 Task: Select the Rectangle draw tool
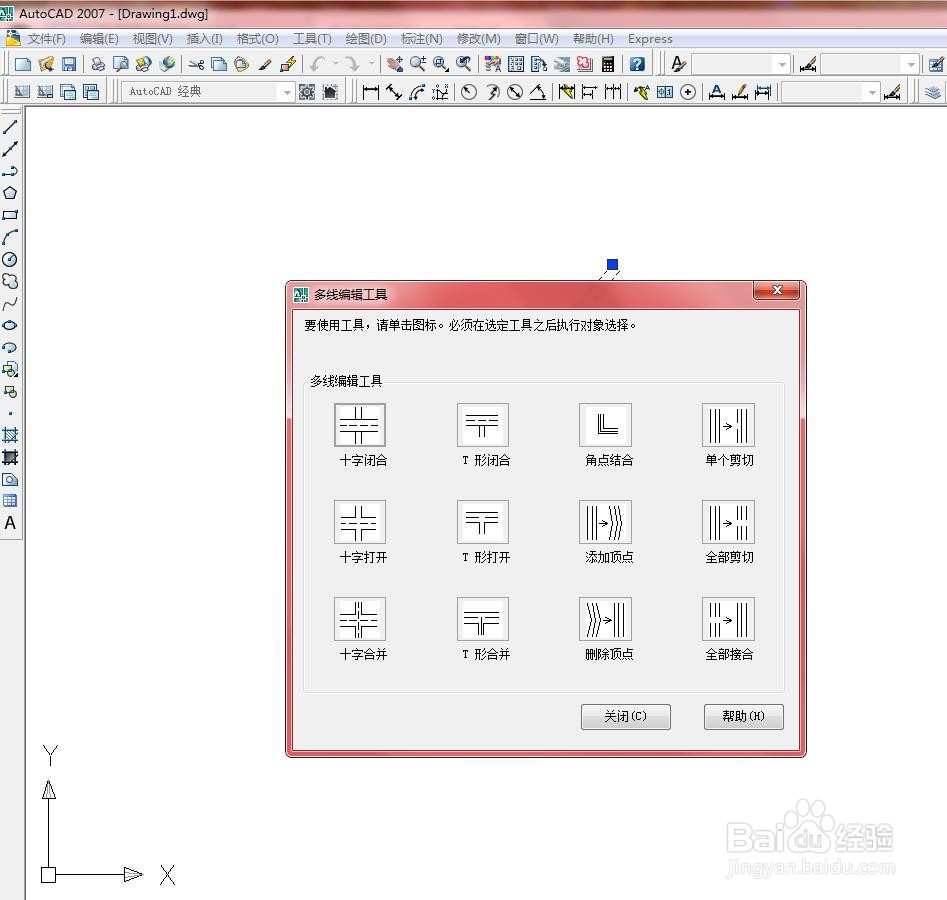pos(10,215)
